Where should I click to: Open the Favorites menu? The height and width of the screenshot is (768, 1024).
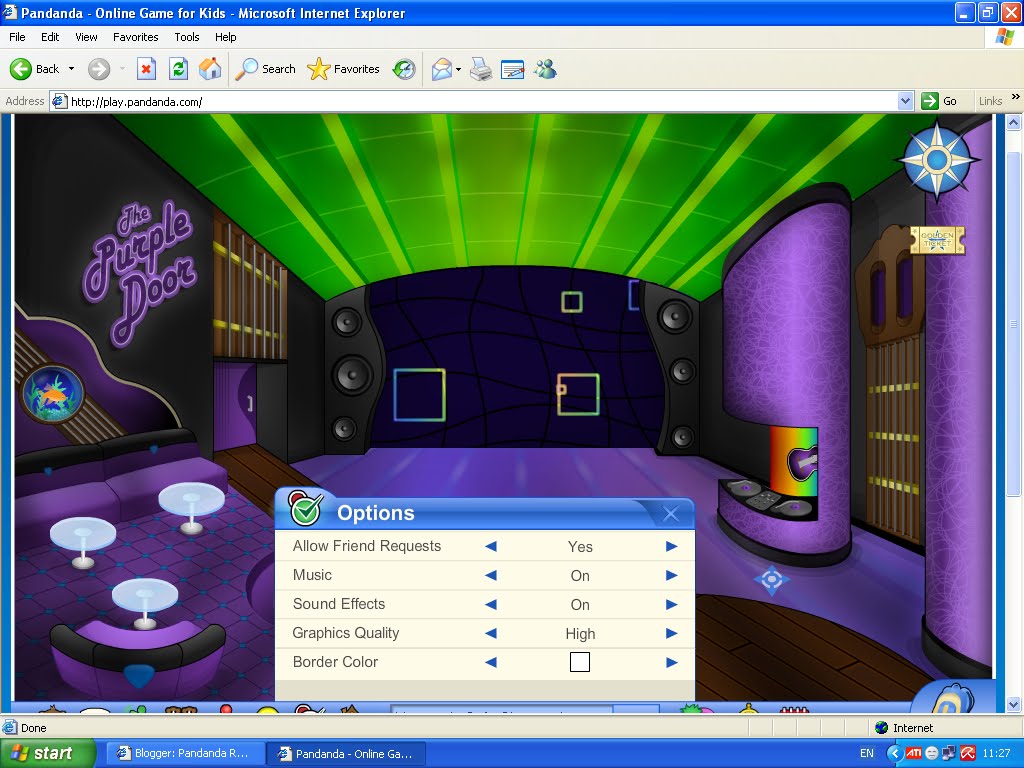coord(136,37)
